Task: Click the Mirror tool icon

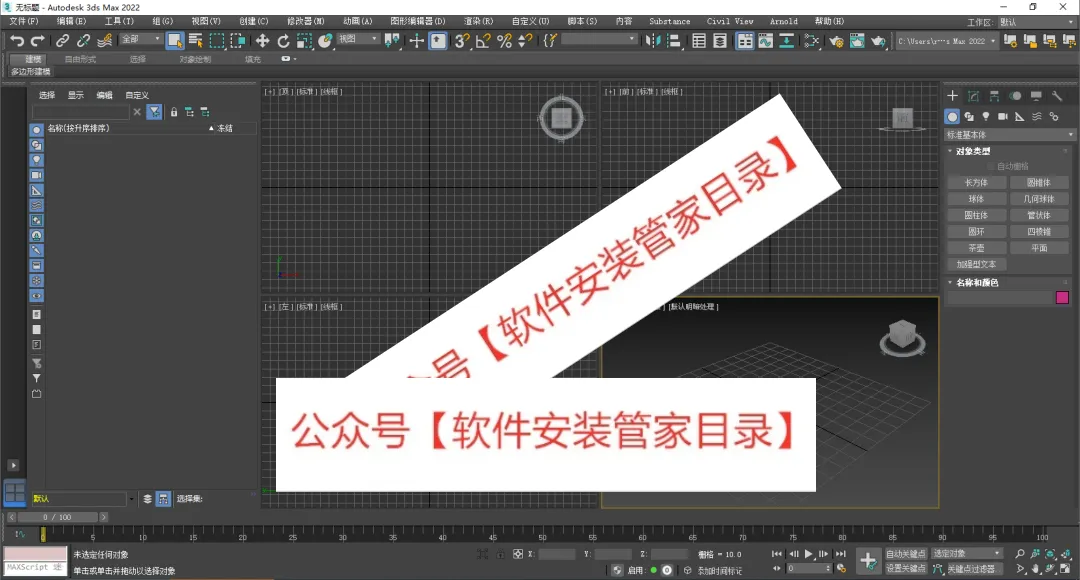Action: (652, 41)
